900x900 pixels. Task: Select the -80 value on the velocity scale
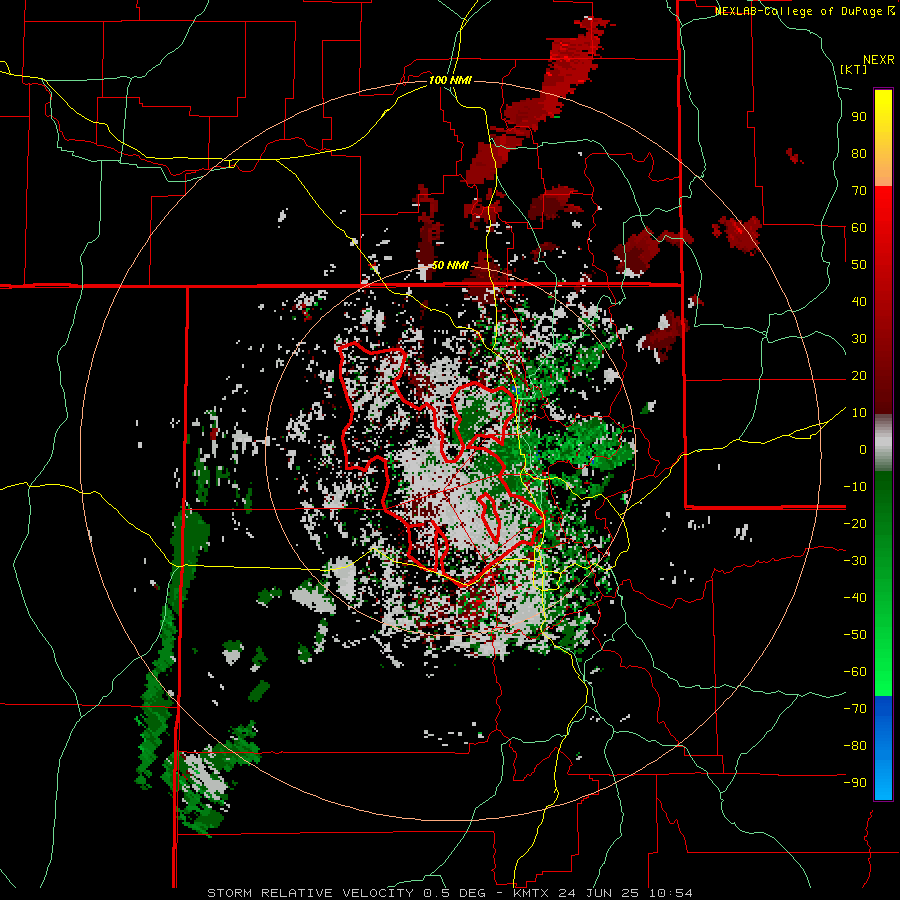[x=855, y=746]
